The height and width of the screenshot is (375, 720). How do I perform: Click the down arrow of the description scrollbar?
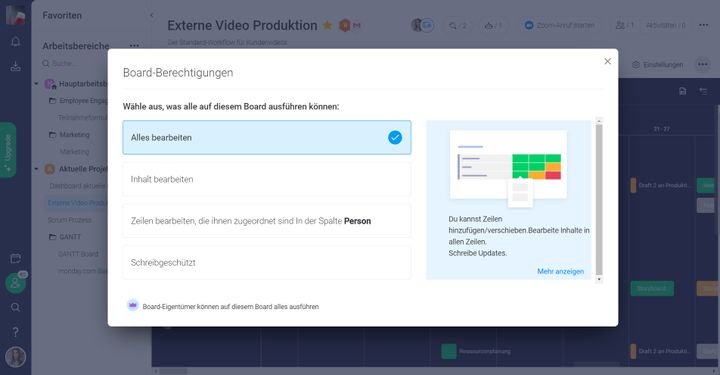599,279
